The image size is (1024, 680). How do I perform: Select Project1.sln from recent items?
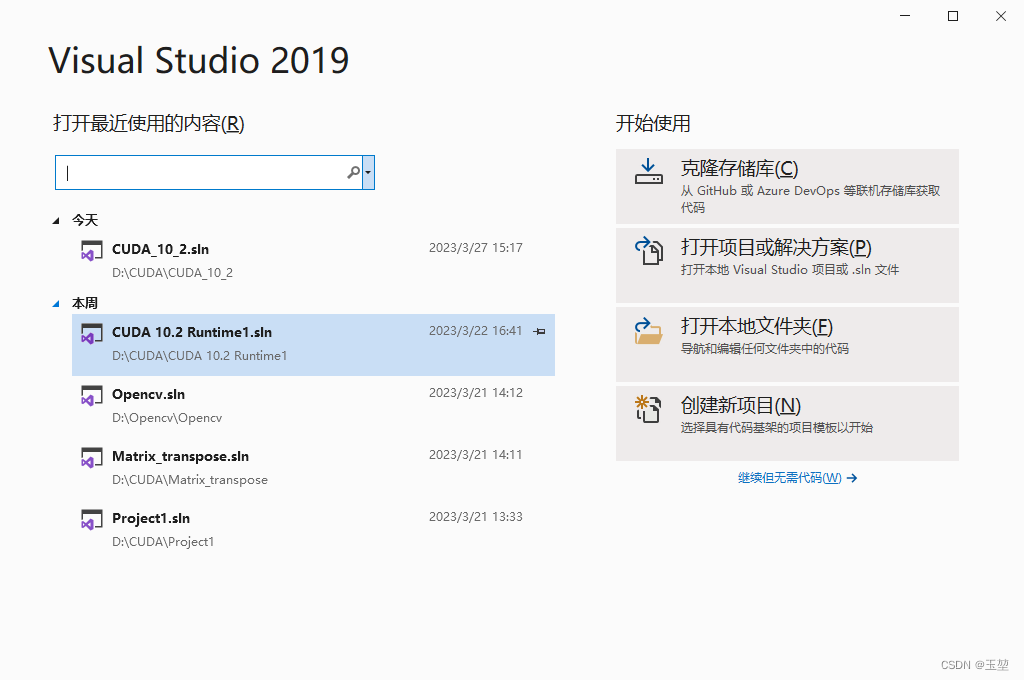(152, 518)
